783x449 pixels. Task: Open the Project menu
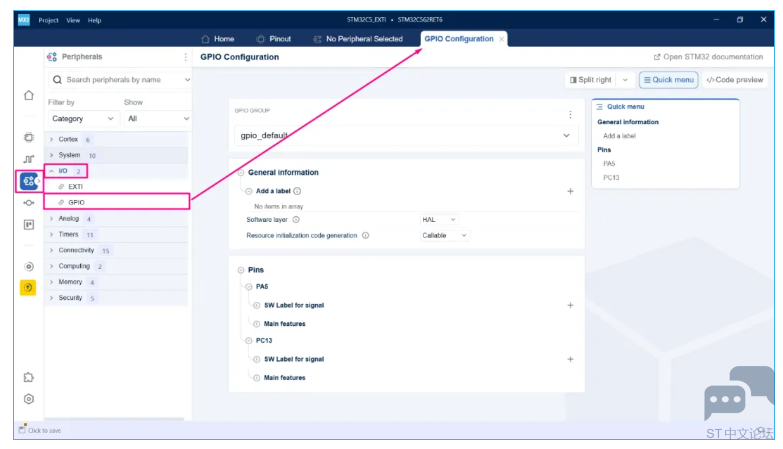pyautogui.click(x=48, y=20)
